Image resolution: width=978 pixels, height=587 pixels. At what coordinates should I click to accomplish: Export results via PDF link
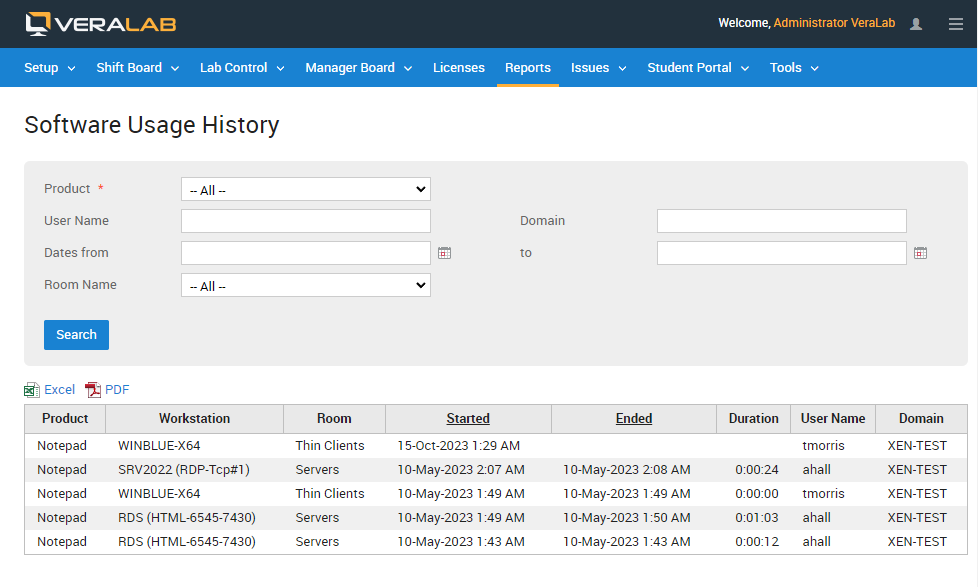point(117,390)
